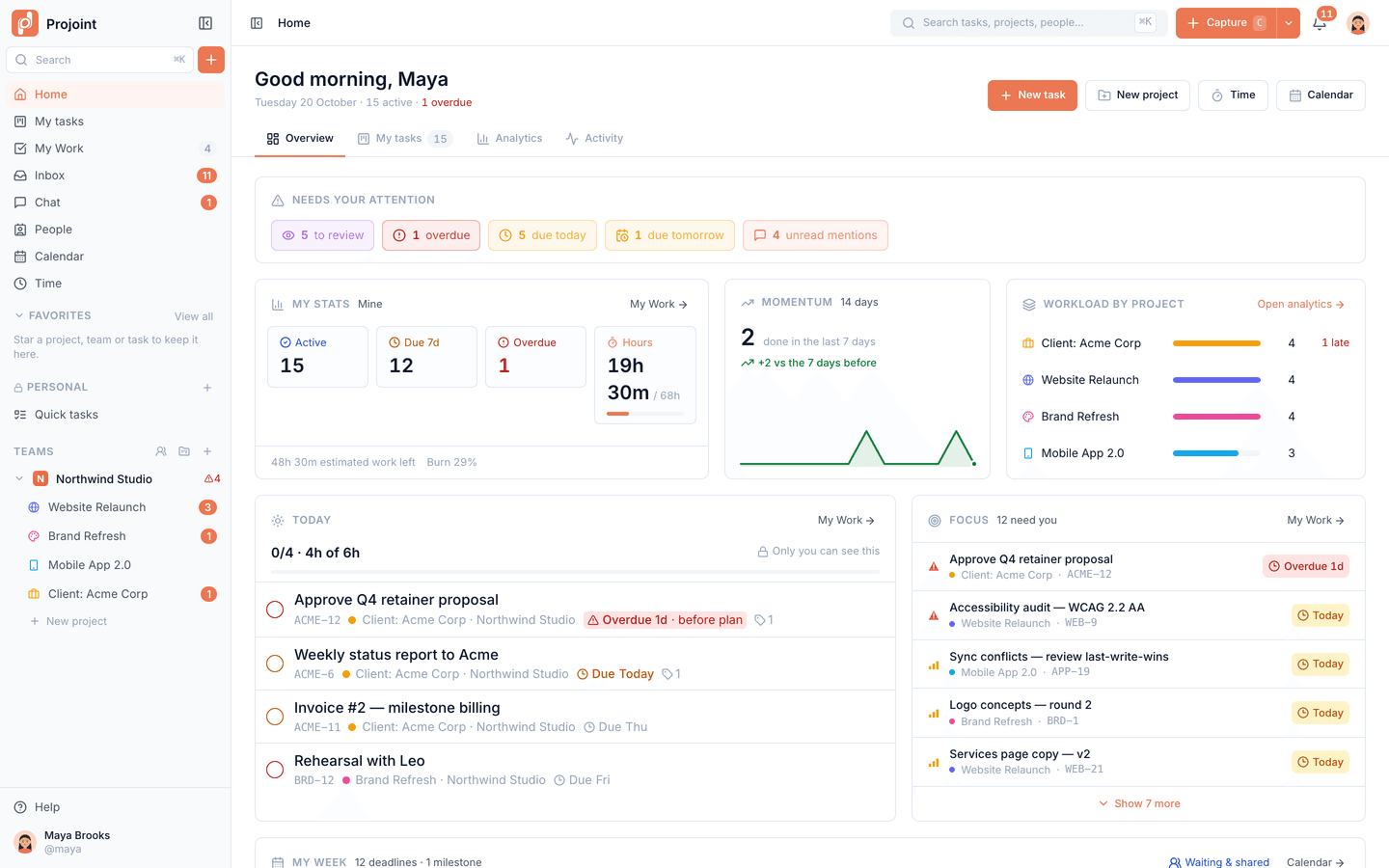The width and height of the screenshot is (1389, 868).
Task: Click the Capture button
Action: (1226, 23)
